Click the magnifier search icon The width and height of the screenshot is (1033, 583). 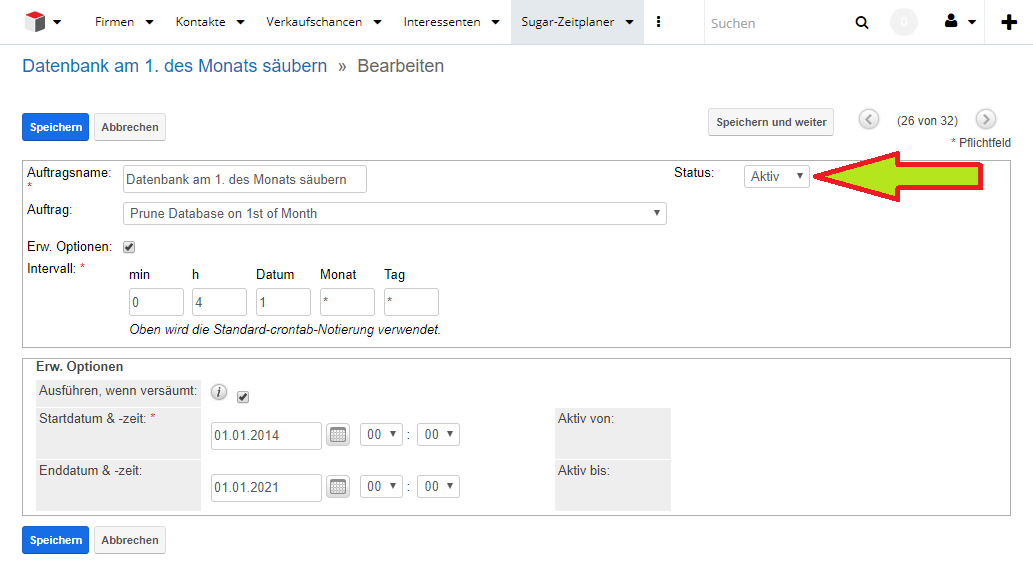pos(862,23)
